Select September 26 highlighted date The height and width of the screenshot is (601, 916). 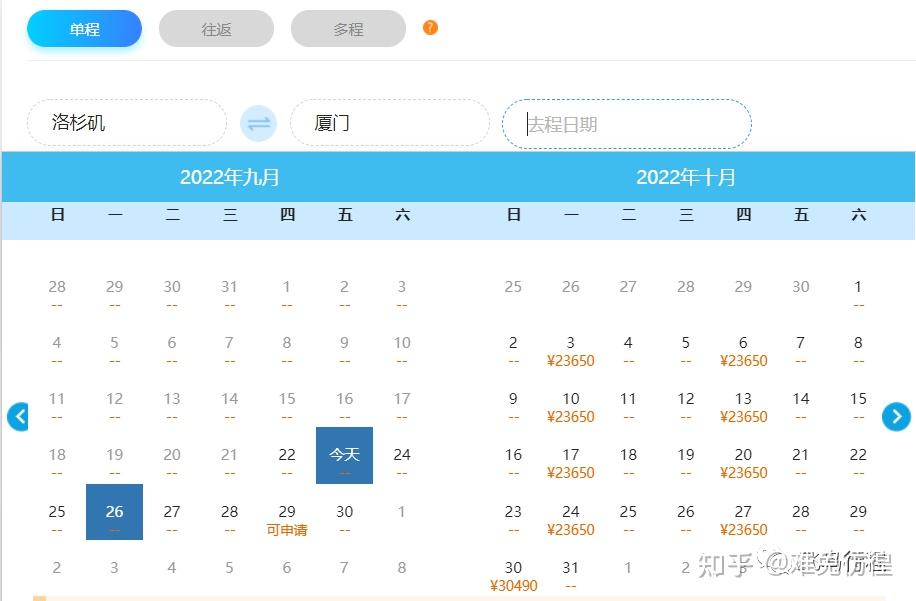click(114, 512)
